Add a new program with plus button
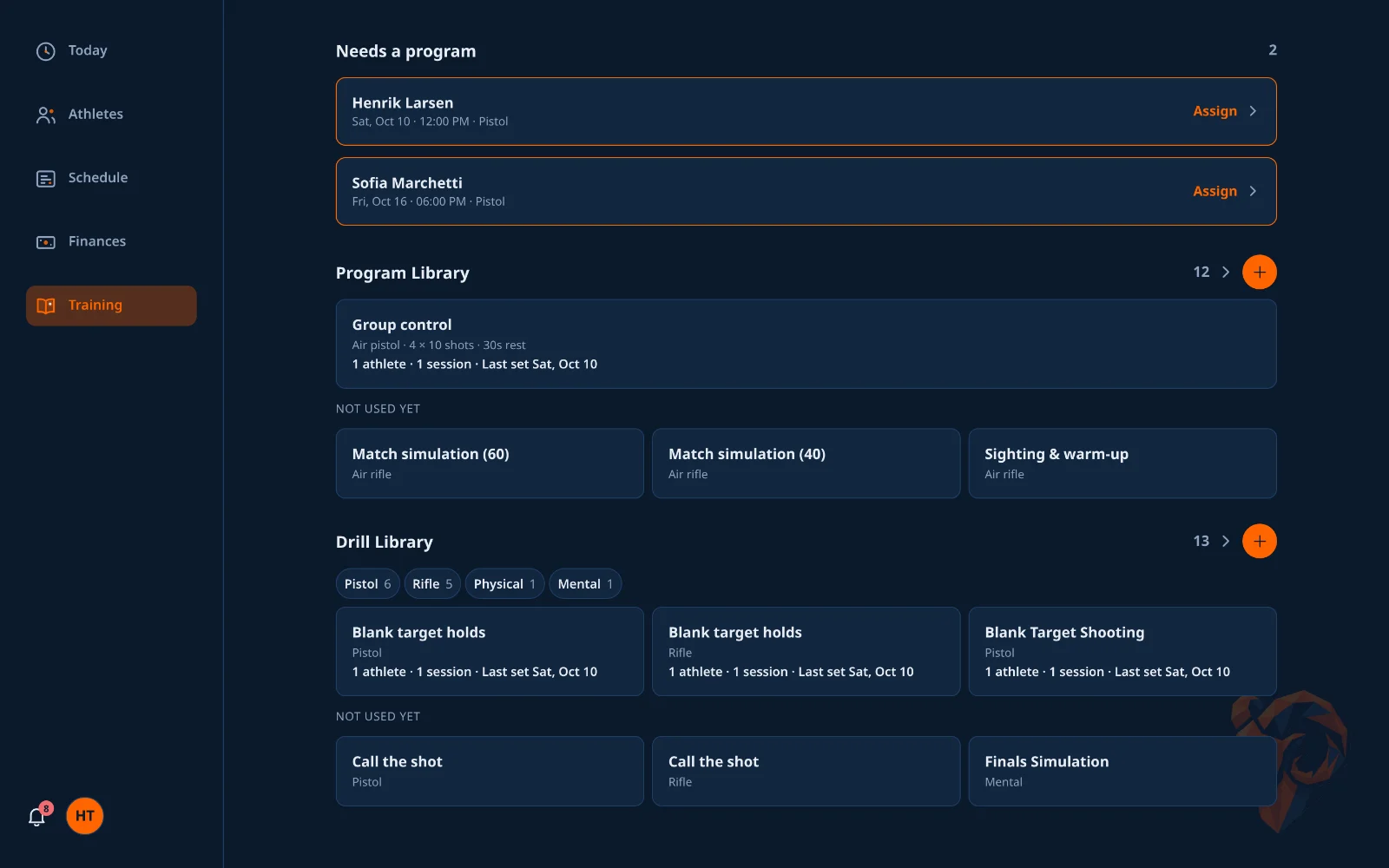The width and height of the screenshot is (1389, 868). coord(1260,272)
